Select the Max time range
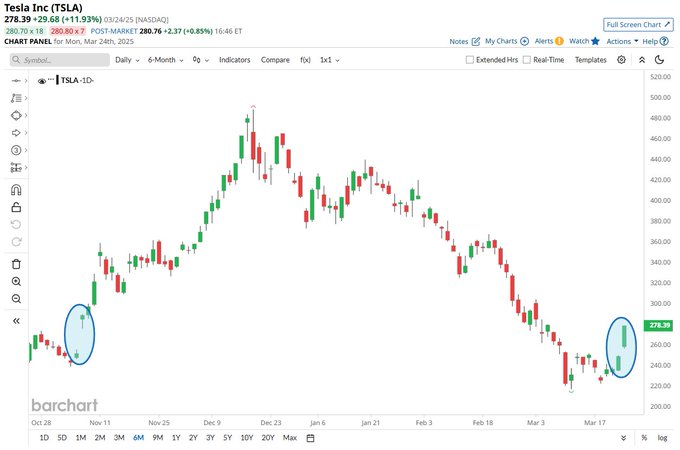This screenshot has width=680, height=450. [x=290, y=438]
